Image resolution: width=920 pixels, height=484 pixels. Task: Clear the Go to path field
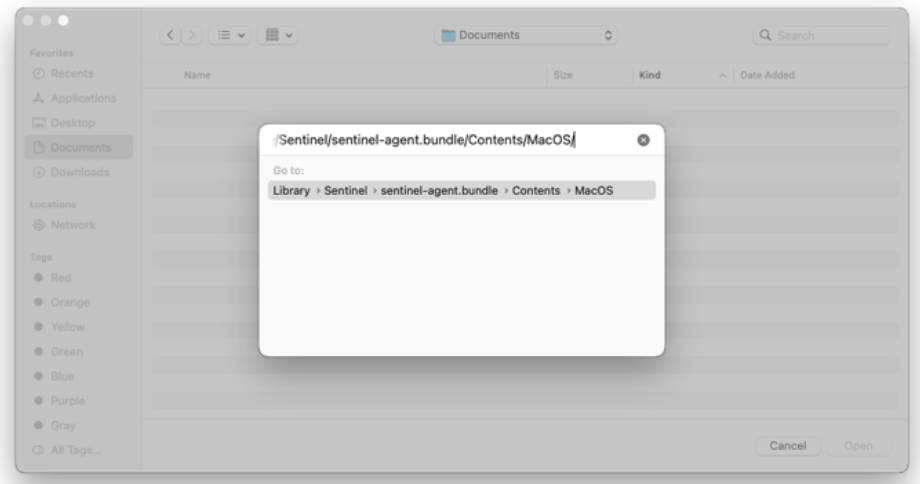point(643,140)
